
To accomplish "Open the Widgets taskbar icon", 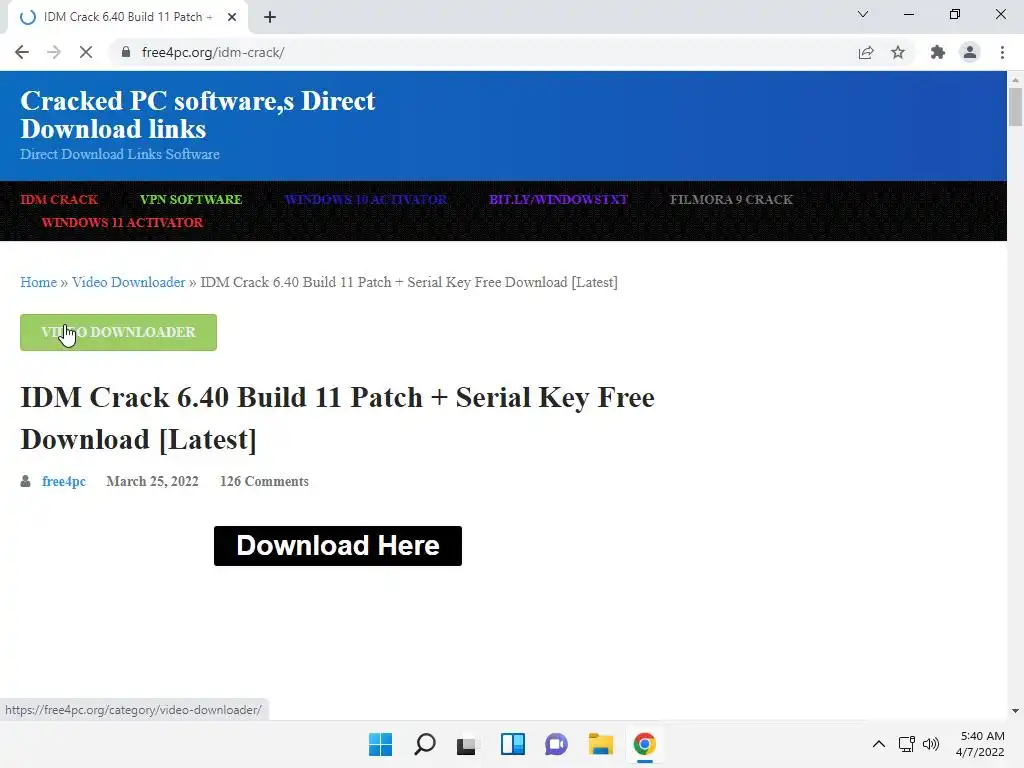I will [x=513, y=744].
